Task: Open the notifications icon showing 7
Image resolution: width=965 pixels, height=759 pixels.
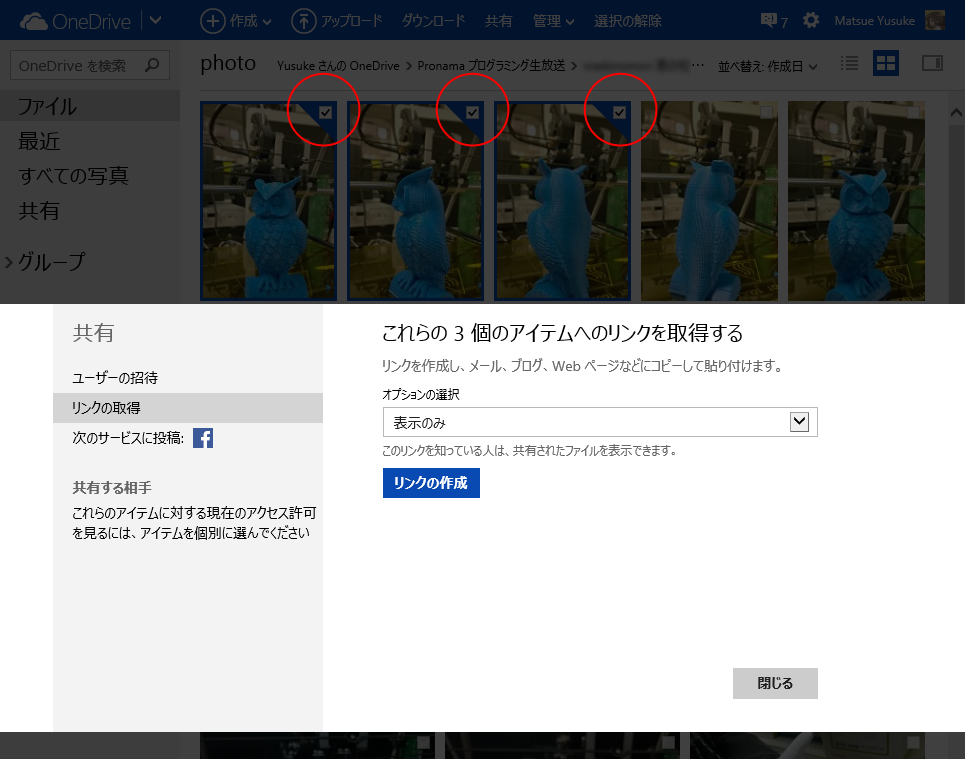Action: pos(768,20)
